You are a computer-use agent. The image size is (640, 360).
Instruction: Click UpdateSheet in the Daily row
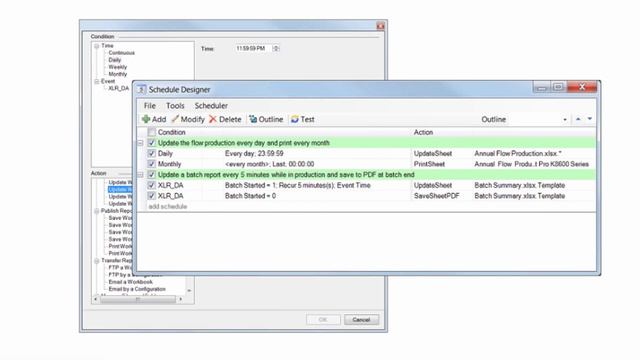click(x=433, y=153)
